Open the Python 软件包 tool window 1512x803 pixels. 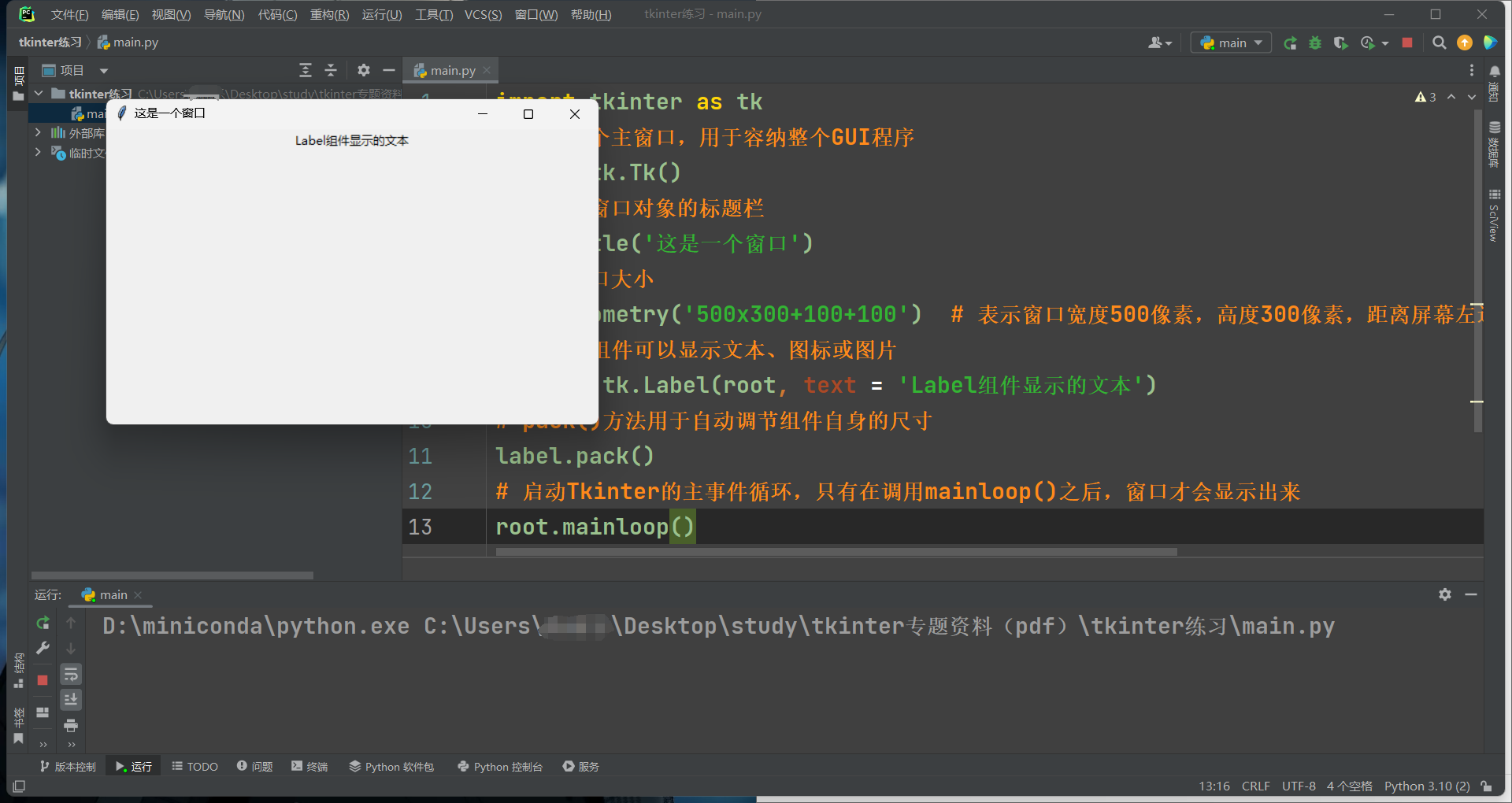(391, 767)
